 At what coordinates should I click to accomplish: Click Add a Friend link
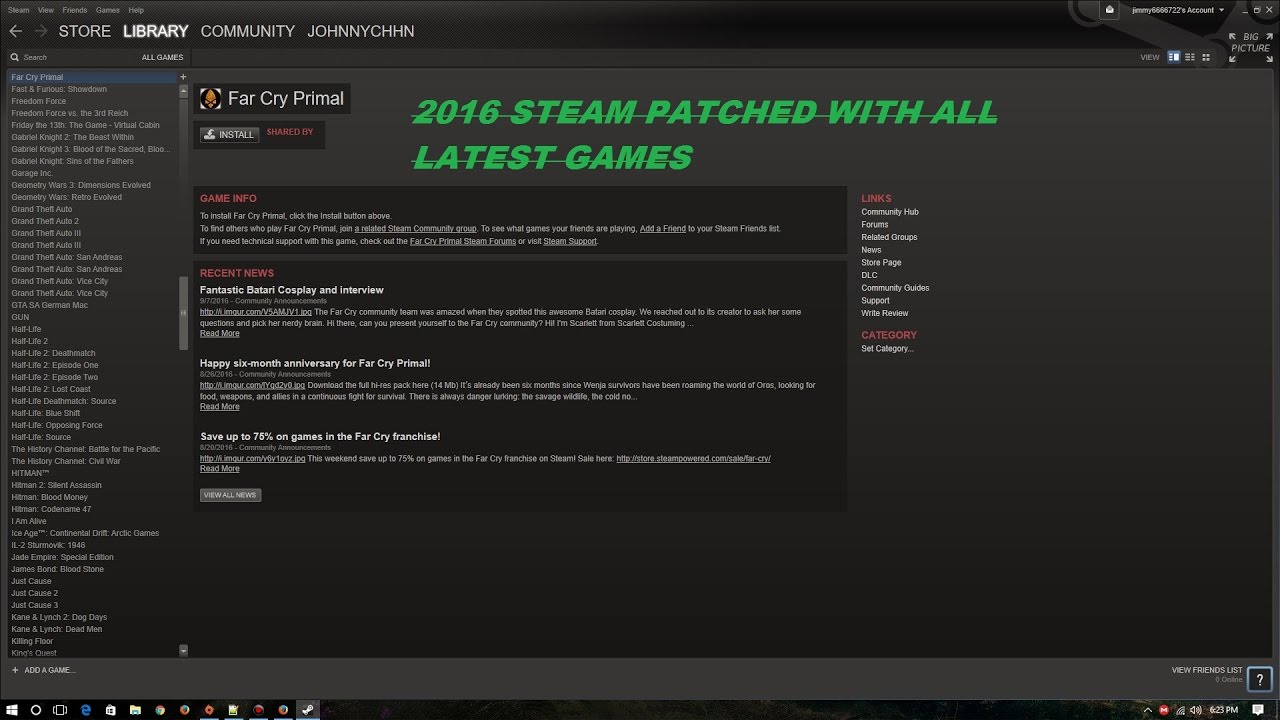point(663,229)
